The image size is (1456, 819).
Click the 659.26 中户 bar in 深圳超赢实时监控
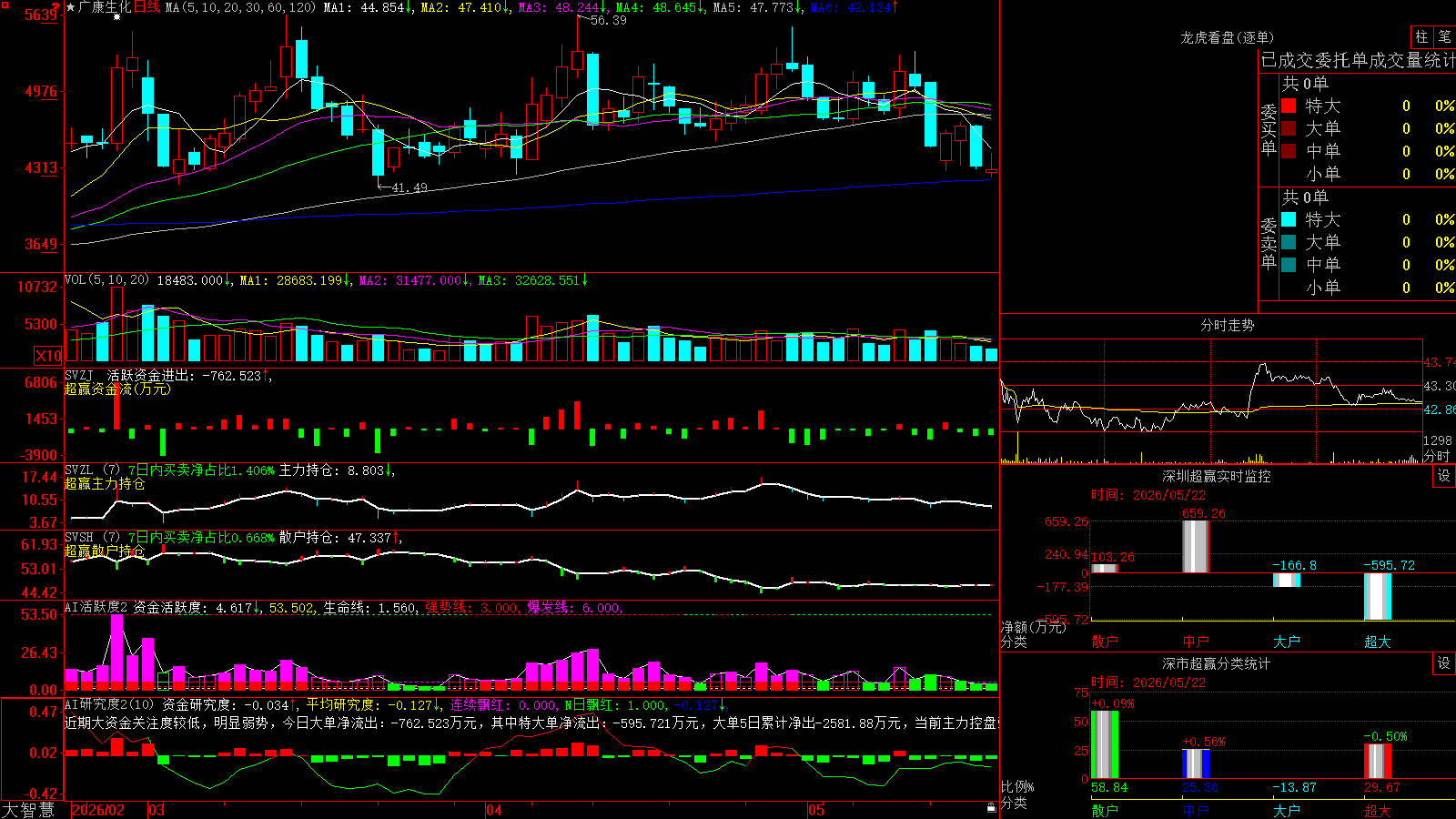(1196, 546)
